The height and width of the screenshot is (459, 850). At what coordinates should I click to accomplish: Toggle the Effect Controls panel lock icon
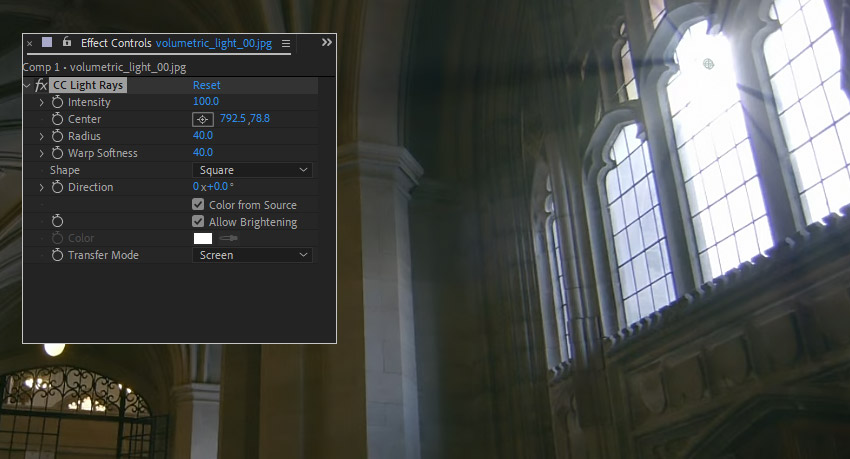click(x=67, y=42)
